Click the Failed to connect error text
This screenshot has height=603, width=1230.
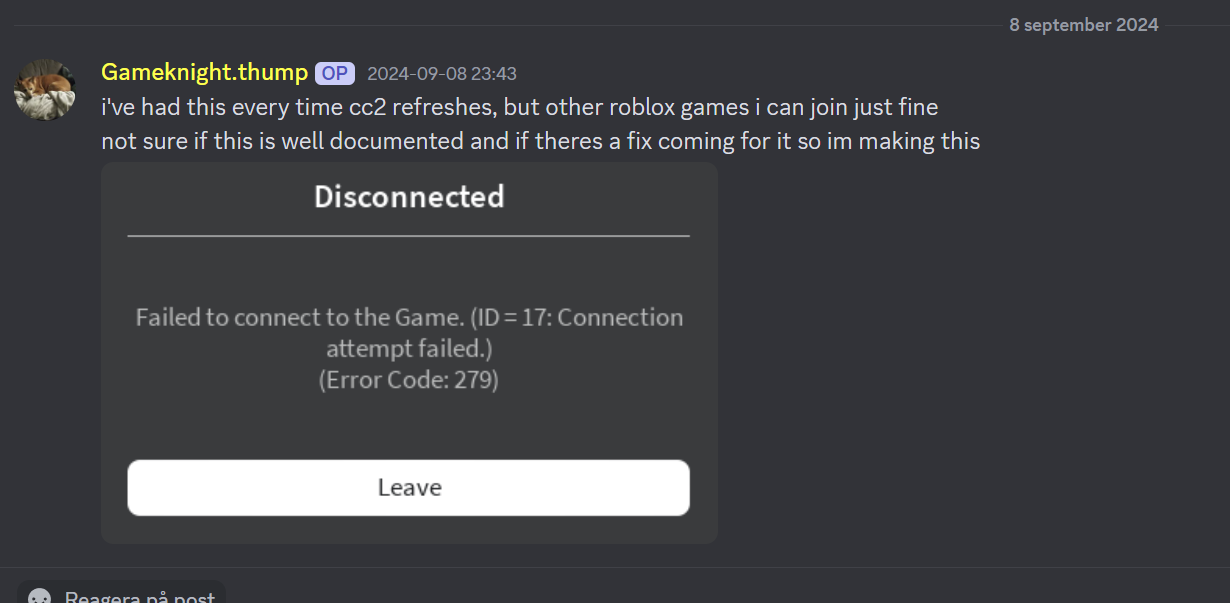point(408,332)
